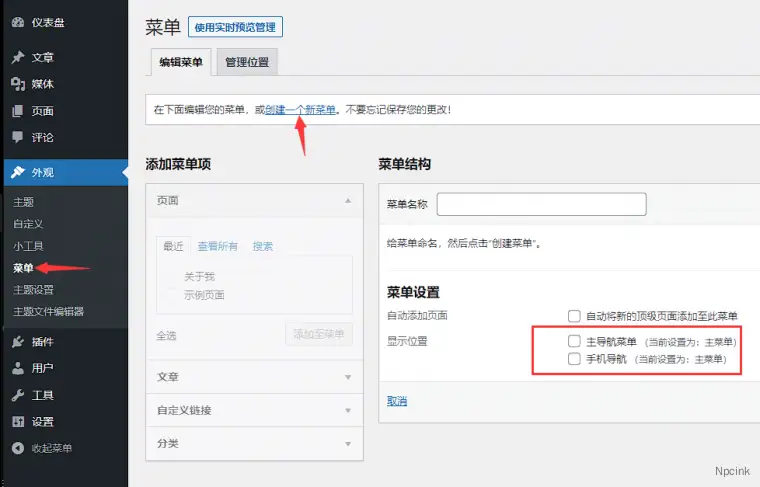Click the 创建一个新菜单 link
This screenshot has height=487, width=760.
[300, 109]
